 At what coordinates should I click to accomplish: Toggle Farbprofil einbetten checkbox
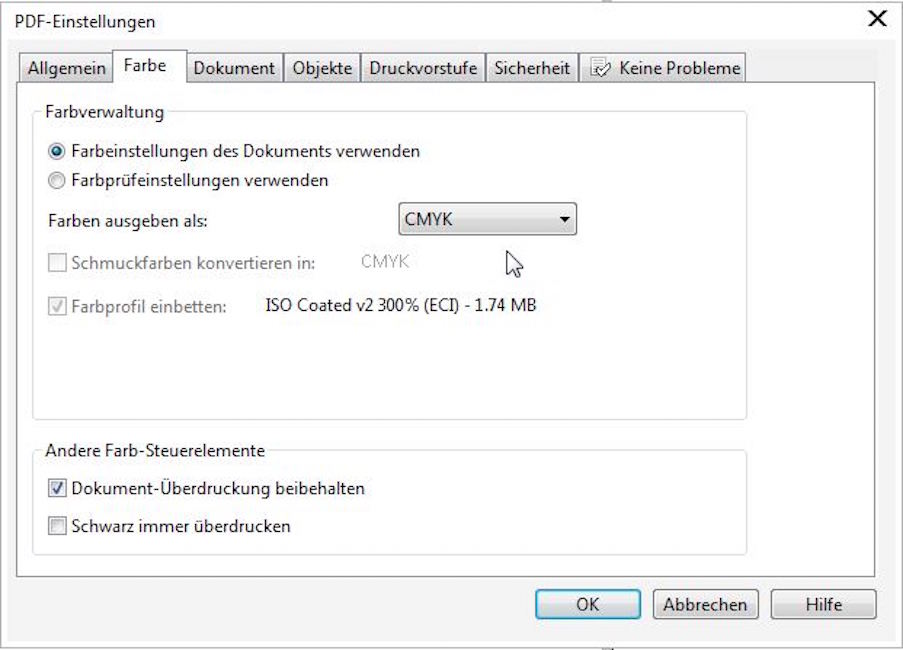(x=57, y=306)
